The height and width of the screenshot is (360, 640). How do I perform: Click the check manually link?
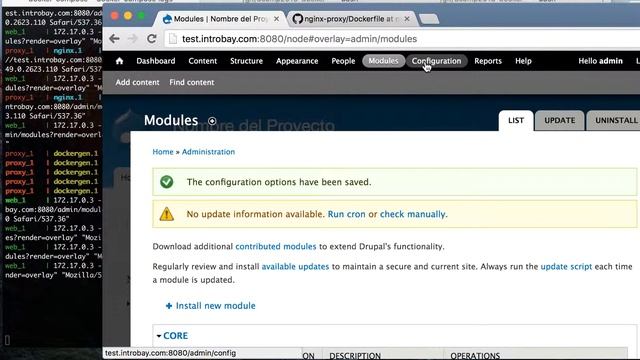pos(413,214)
